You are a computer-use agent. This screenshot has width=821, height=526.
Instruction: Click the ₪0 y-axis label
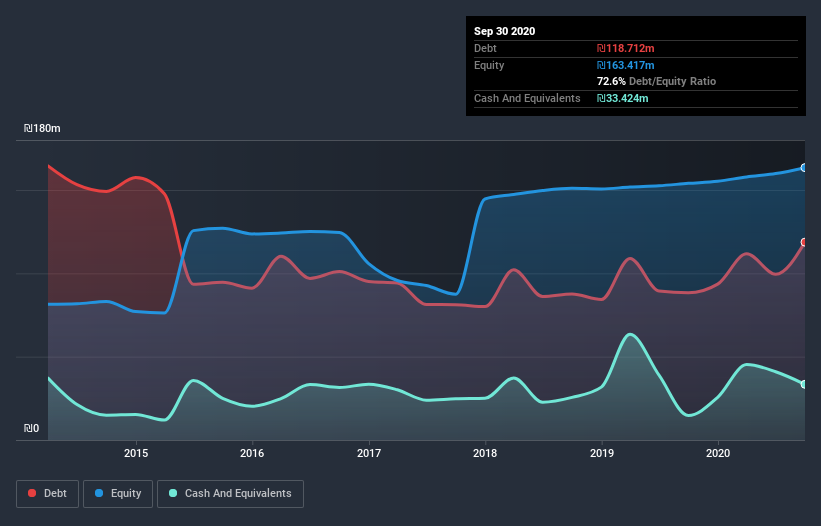pos(31,428)
